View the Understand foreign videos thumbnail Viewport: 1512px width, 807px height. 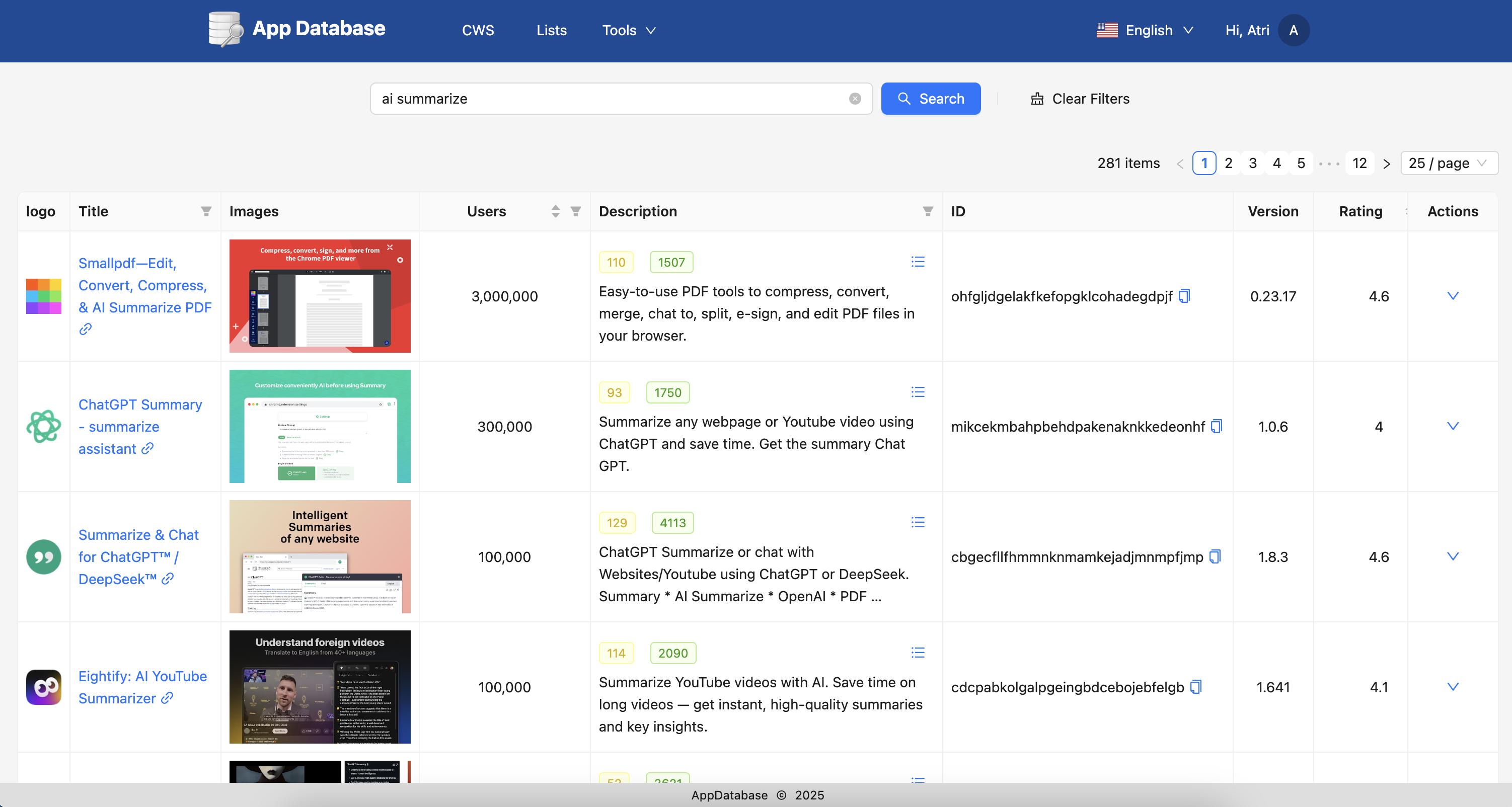click(x=320, y=687)
